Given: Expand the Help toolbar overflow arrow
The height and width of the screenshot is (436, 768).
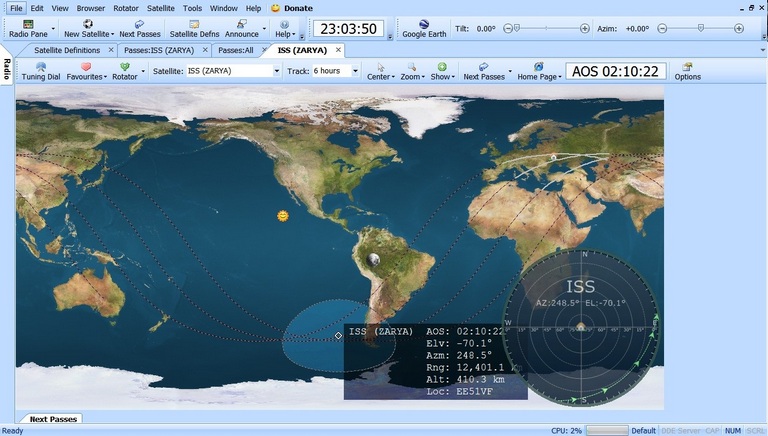Looking at the screenshot, I should point(302,37).
